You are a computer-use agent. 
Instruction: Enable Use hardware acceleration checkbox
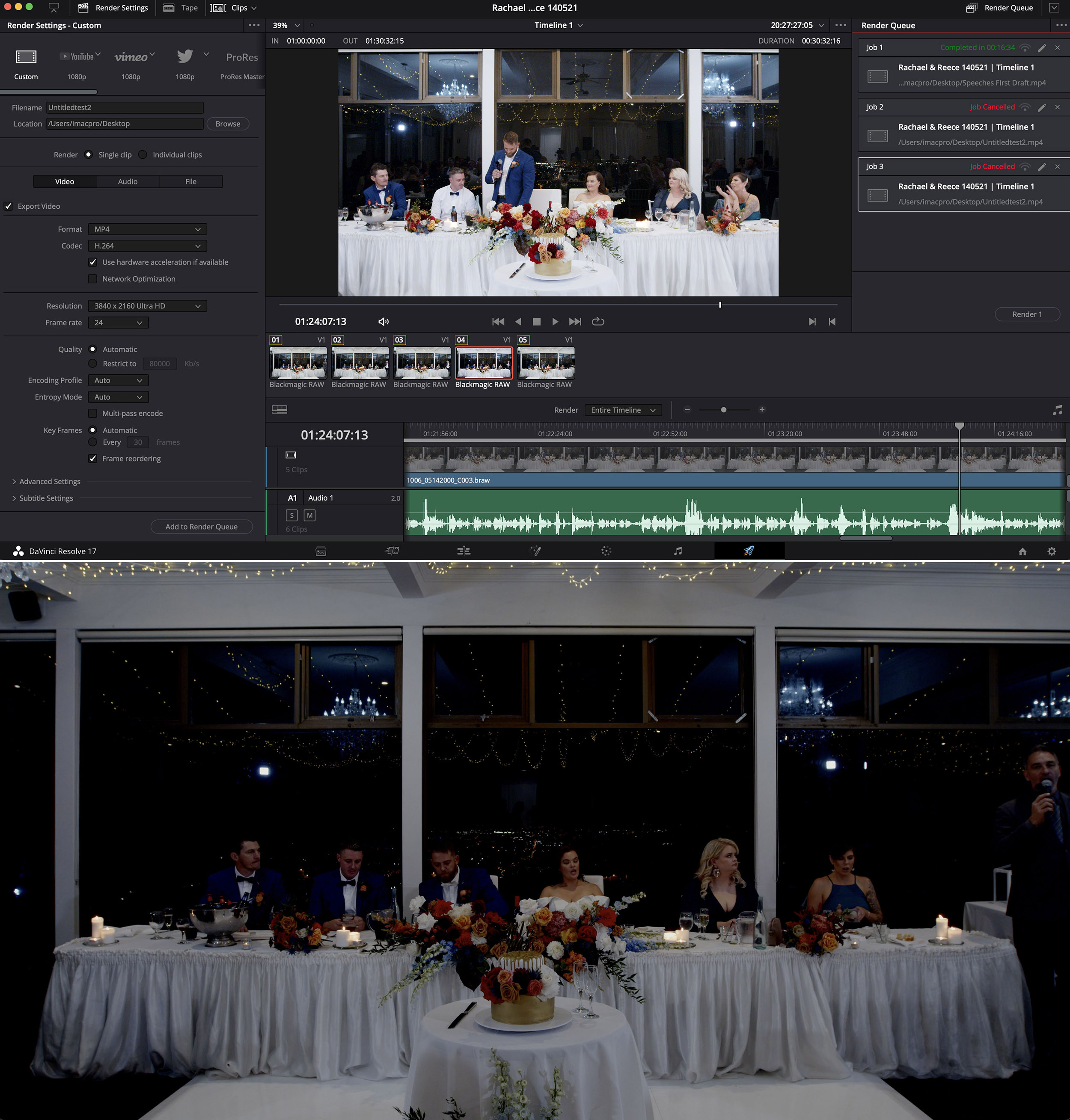click(93, 262)
